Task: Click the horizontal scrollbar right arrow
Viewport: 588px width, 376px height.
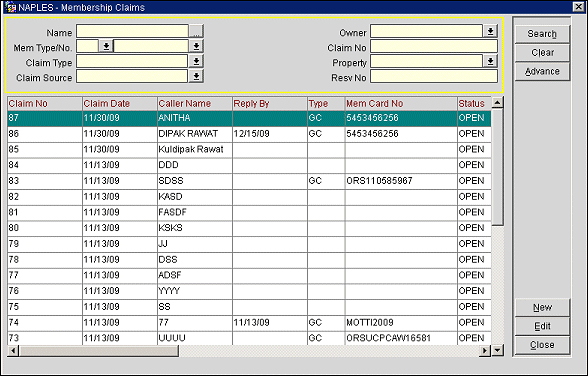Action: click(485, 351)
